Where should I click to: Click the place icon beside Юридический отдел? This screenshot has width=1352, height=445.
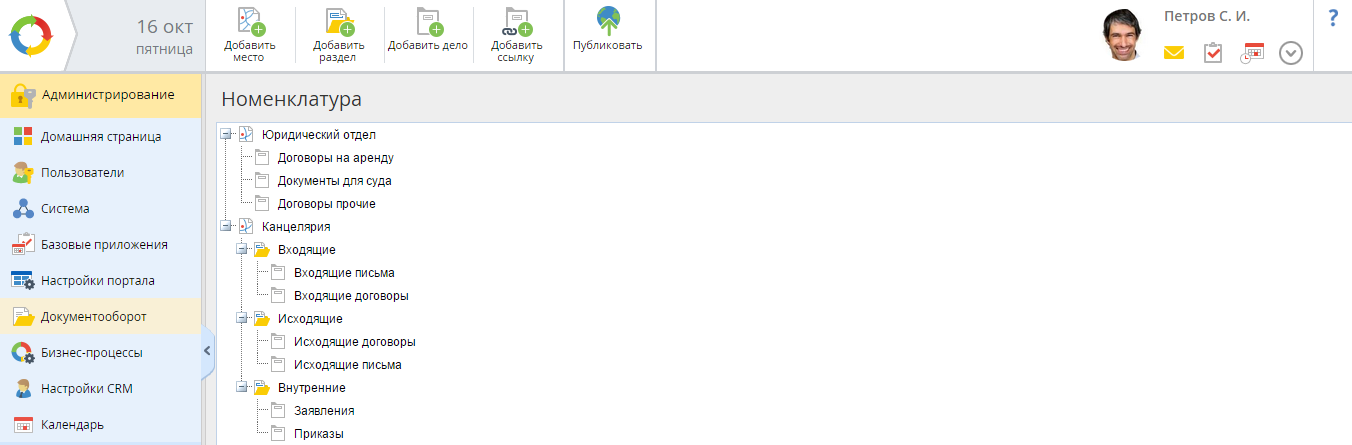[246, 134]
